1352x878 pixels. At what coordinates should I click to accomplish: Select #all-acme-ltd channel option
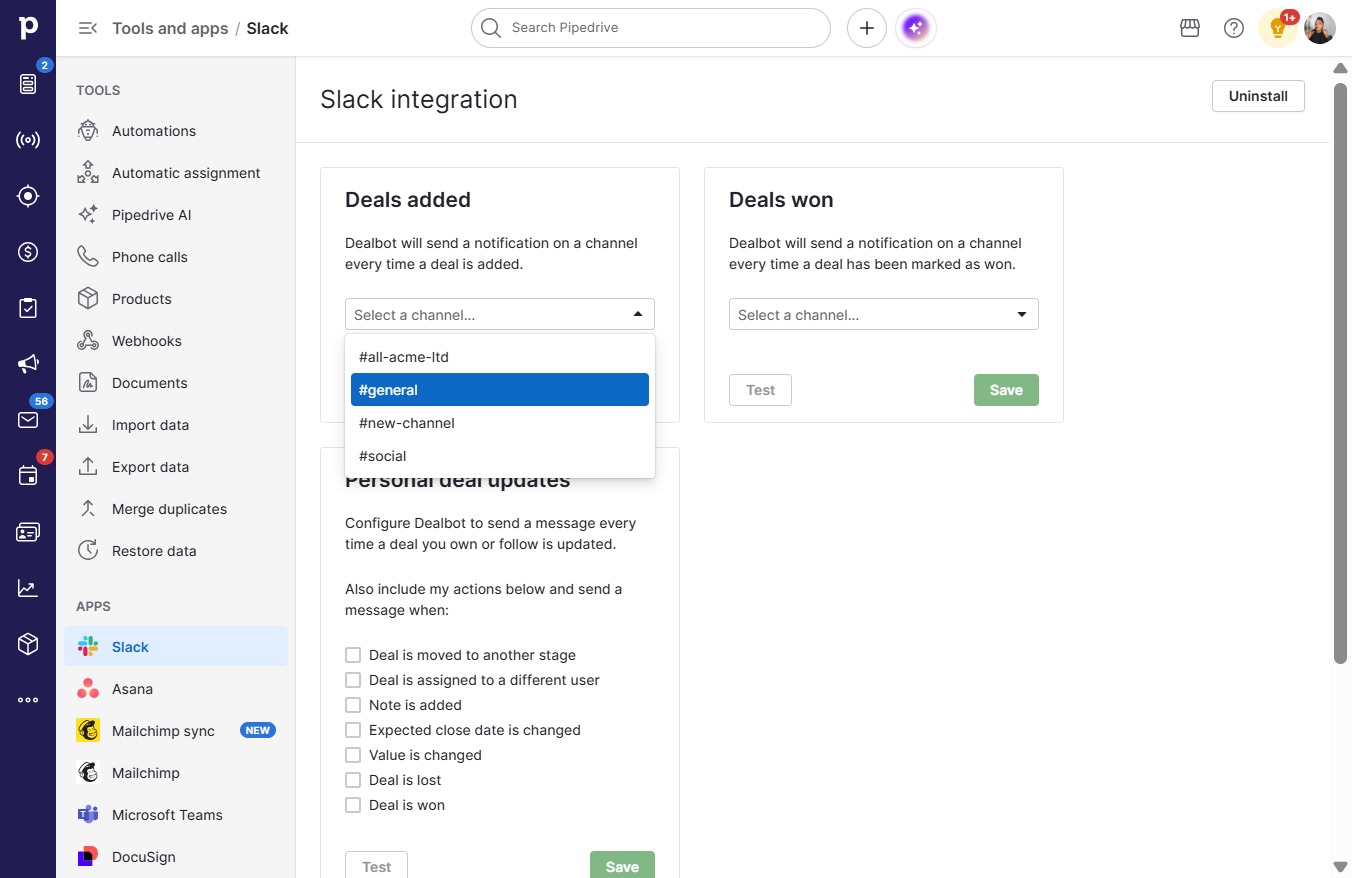pos(500,357)
